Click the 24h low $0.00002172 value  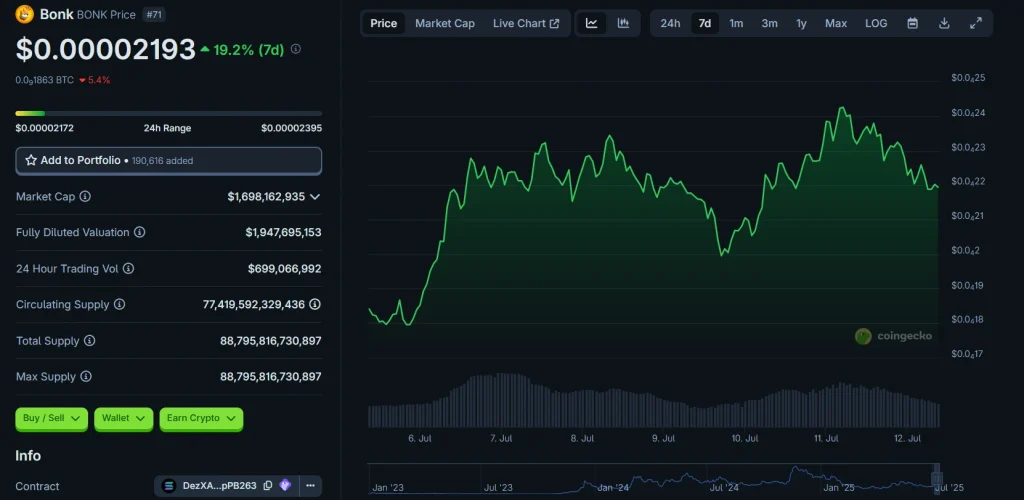pos(44,128)
